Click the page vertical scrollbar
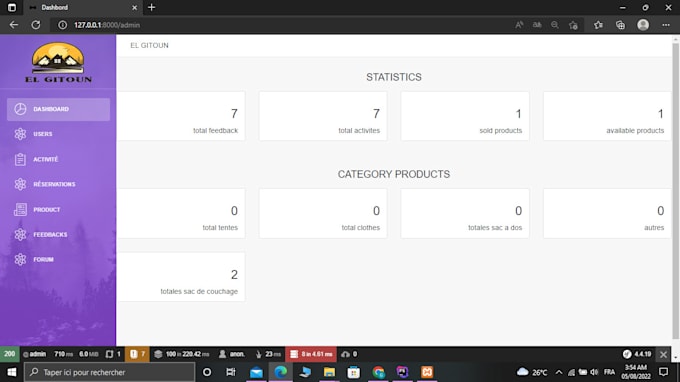680x382 pixels. coord(675,191)
